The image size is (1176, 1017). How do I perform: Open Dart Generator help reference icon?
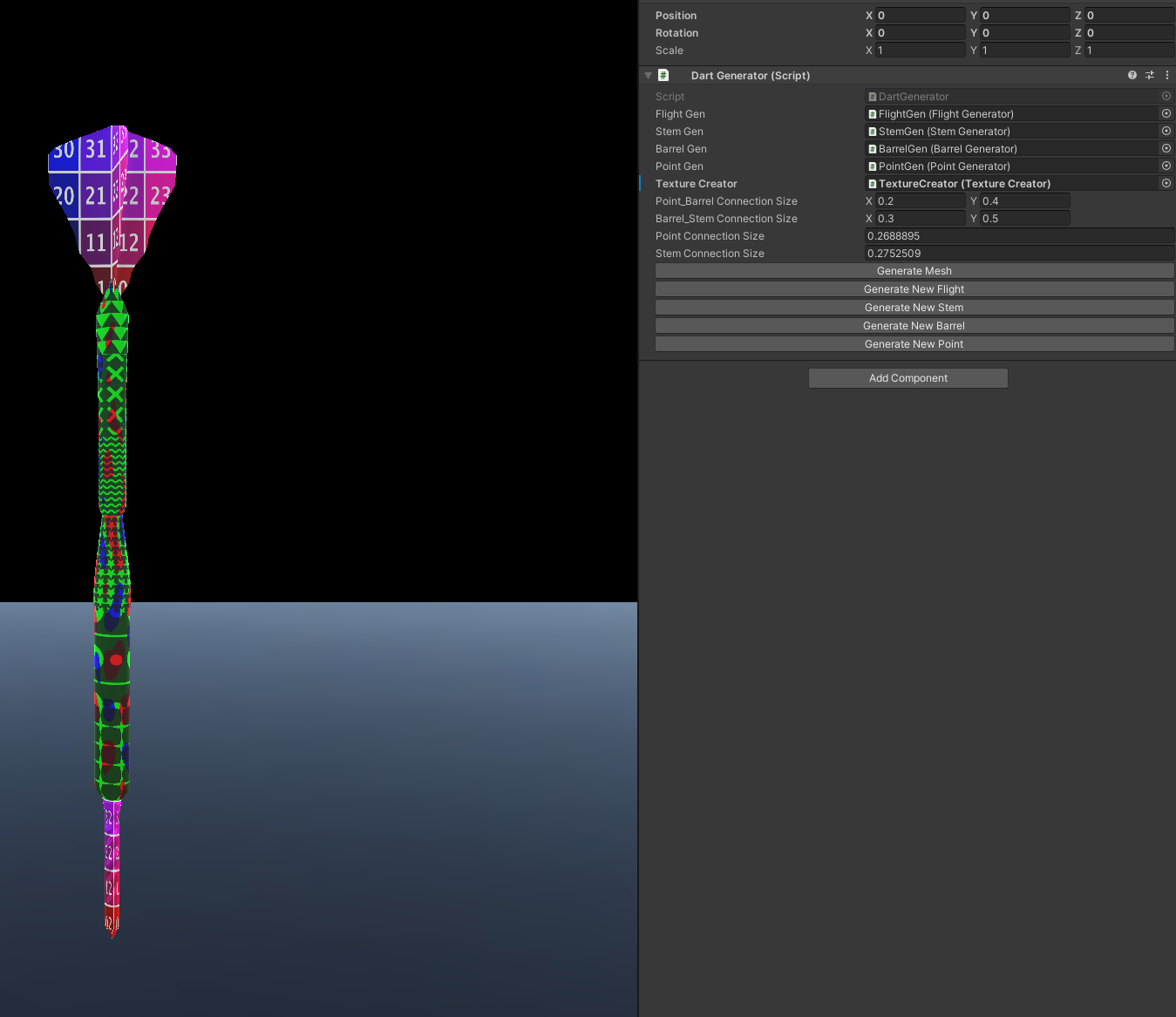point(1132,76)
